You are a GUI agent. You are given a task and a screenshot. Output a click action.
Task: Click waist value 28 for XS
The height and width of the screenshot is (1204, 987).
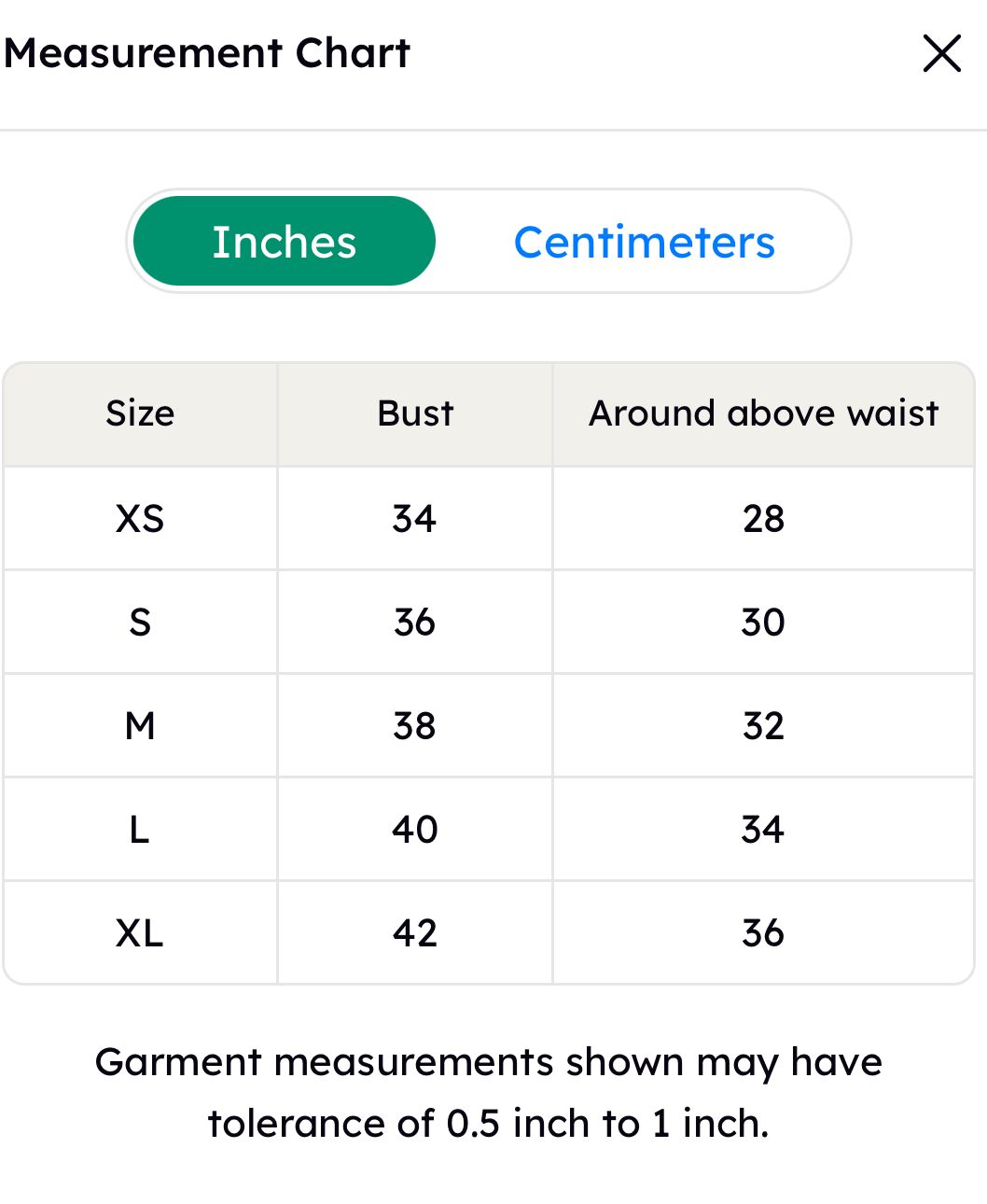[763, 519]
